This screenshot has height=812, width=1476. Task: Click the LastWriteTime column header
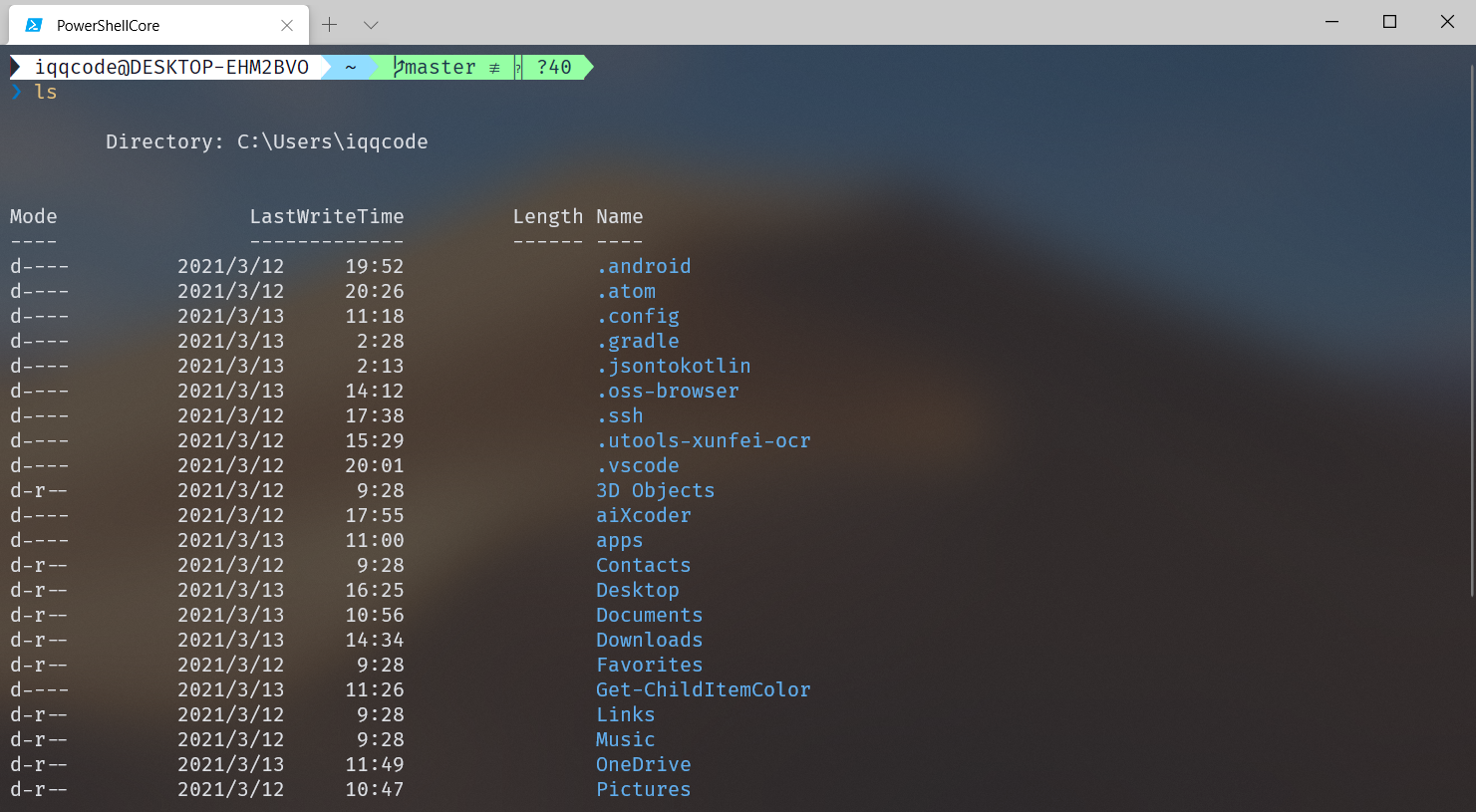pos(327,216)
